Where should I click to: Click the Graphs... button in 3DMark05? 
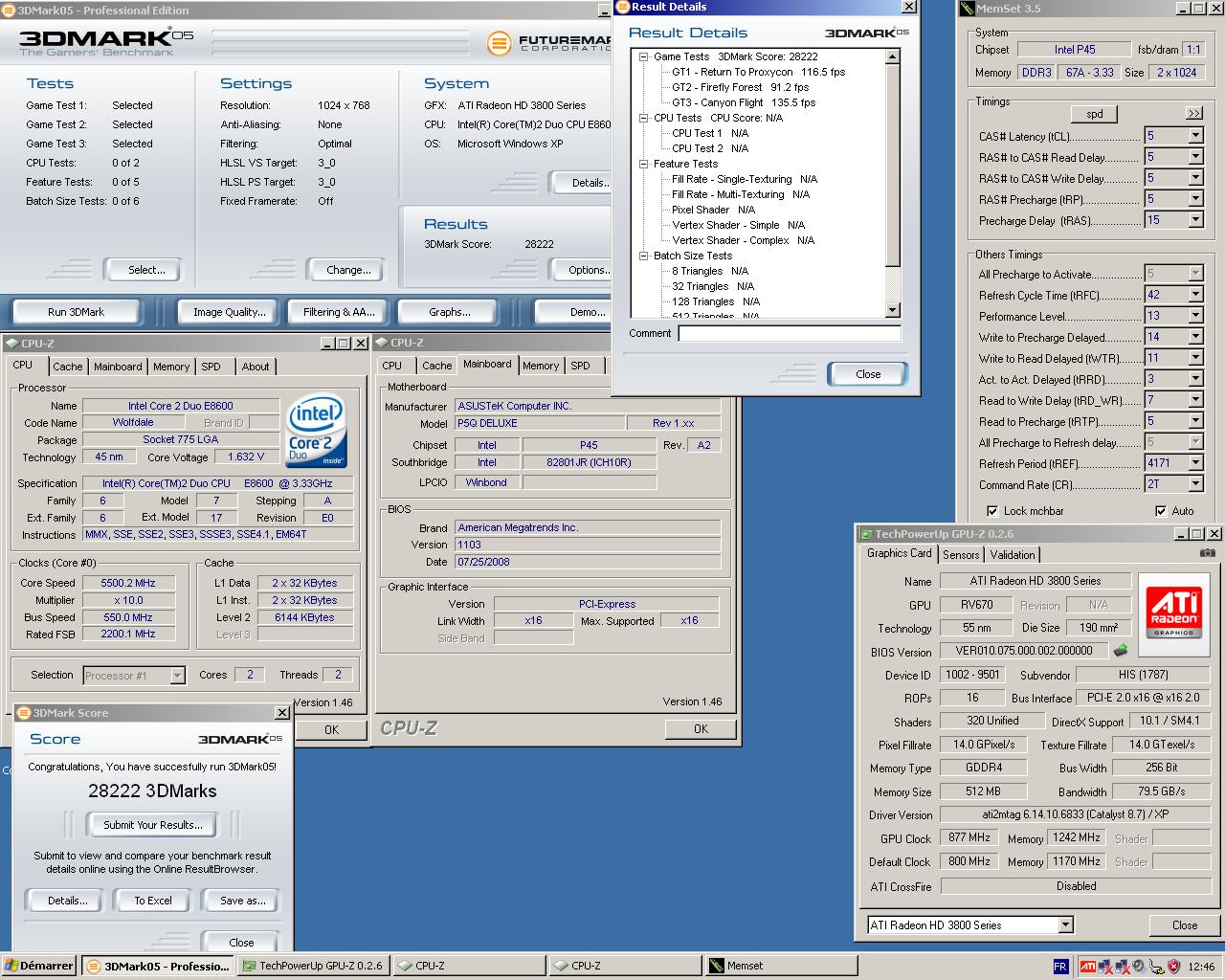450,312
